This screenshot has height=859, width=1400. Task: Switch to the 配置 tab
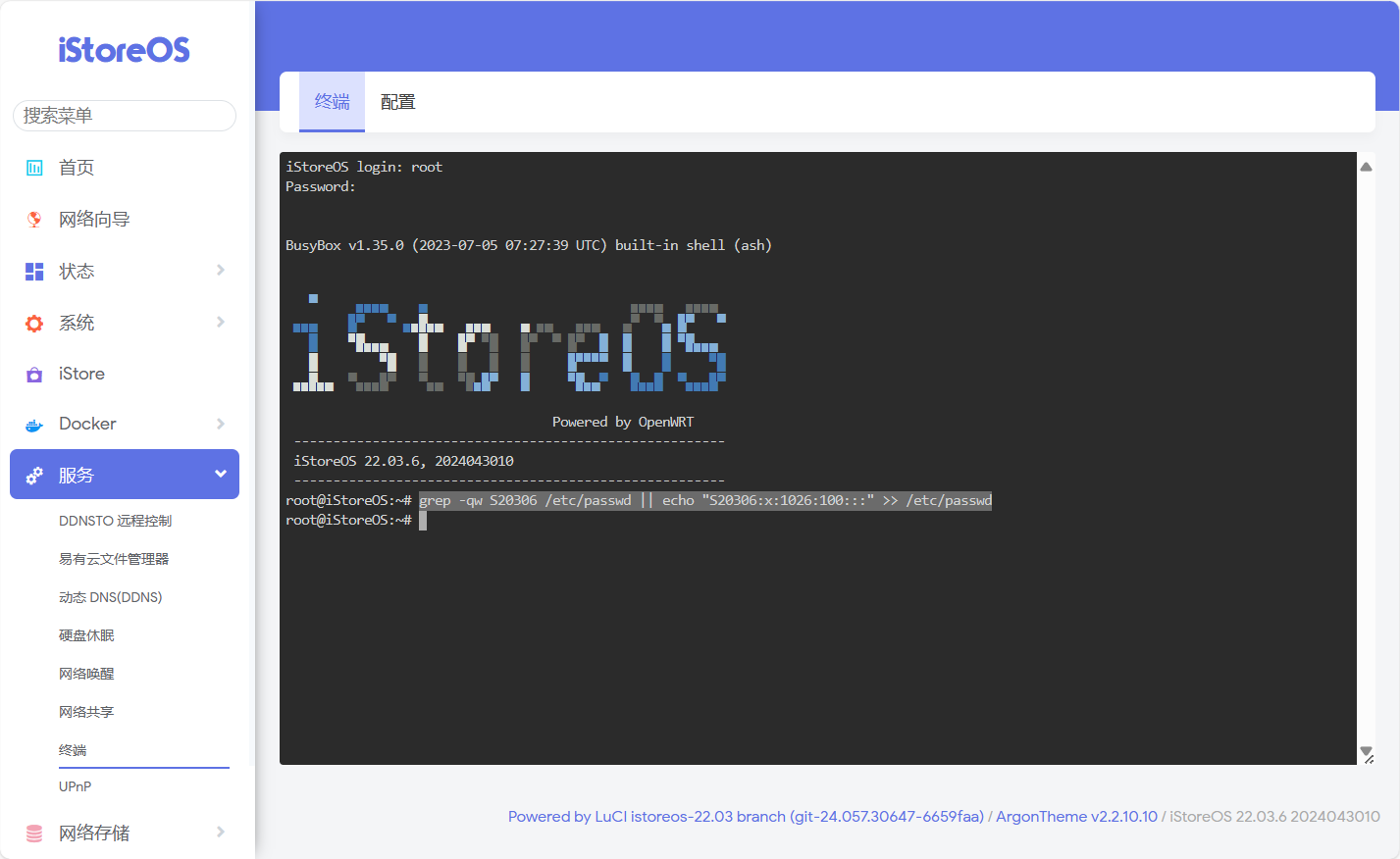tap(397, 102)
